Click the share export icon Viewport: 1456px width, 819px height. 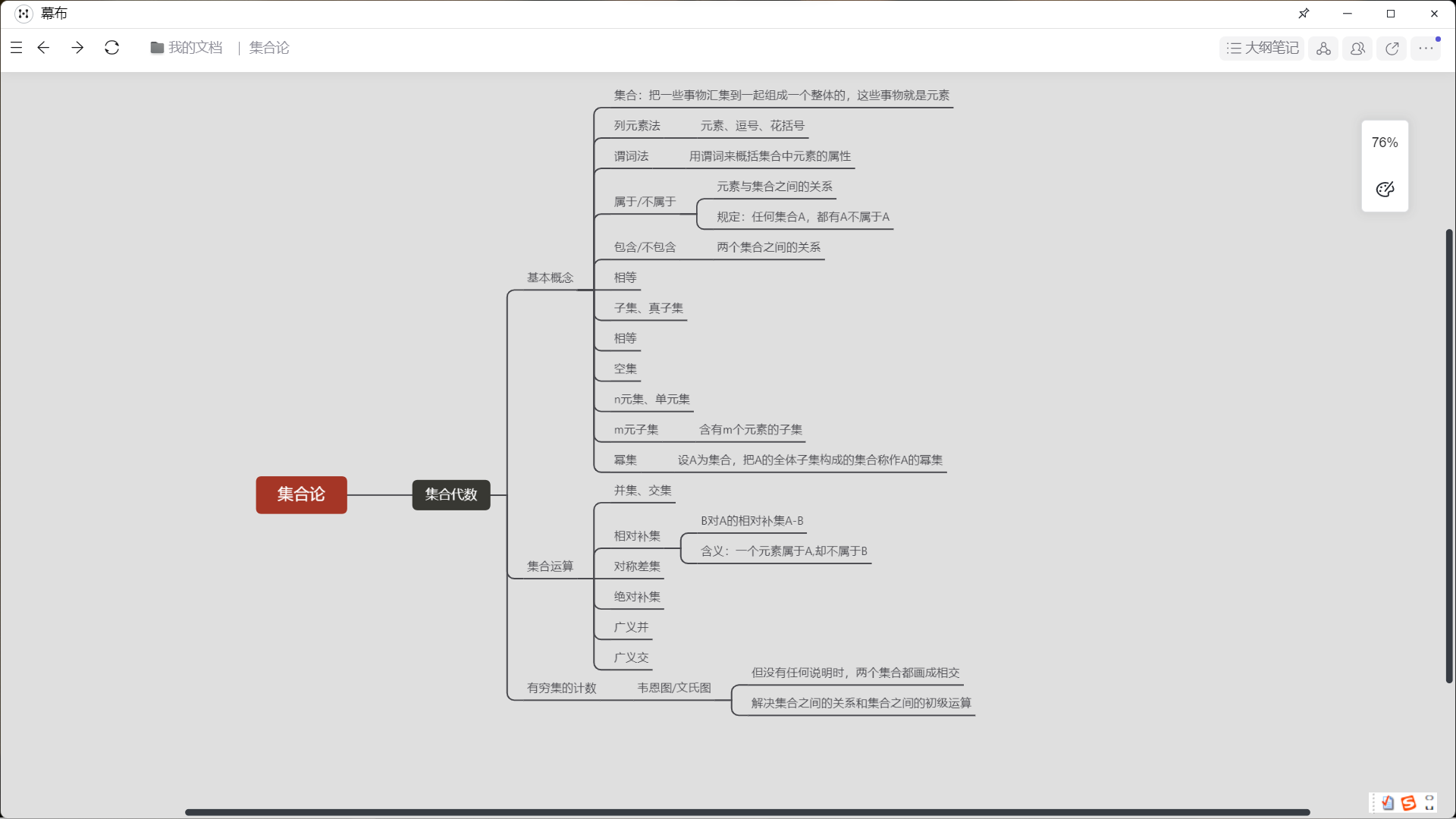(x=1392, y=49)
